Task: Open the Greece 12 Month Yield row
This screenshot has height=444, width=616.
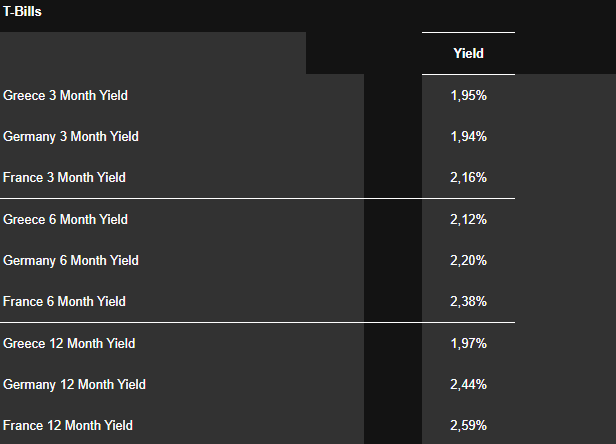Action: pyautogui.click(x=69, y=343)
